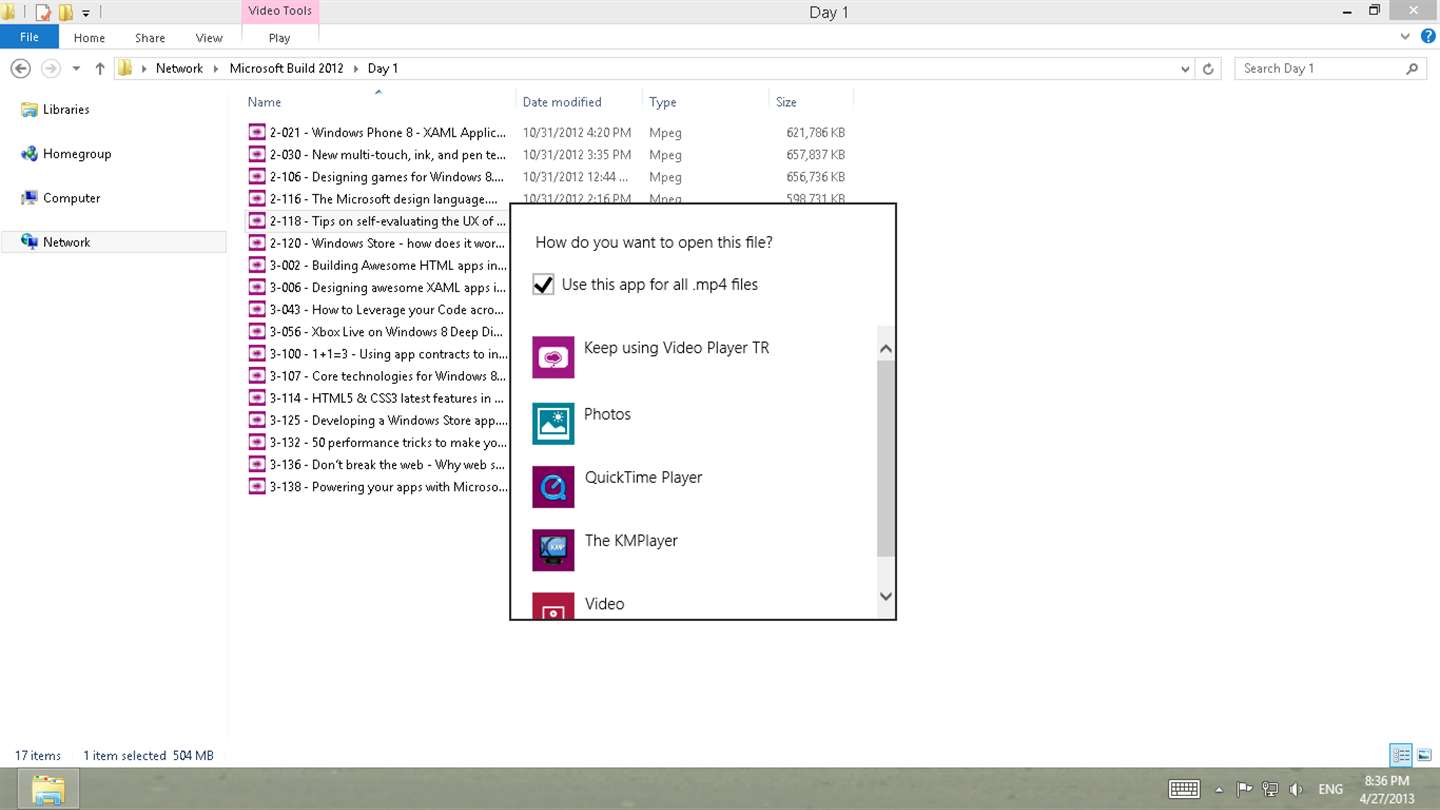This screenshot has height=810, width=1440.
Task: Select Network in the navigation pane
Action: coord(113,242)
